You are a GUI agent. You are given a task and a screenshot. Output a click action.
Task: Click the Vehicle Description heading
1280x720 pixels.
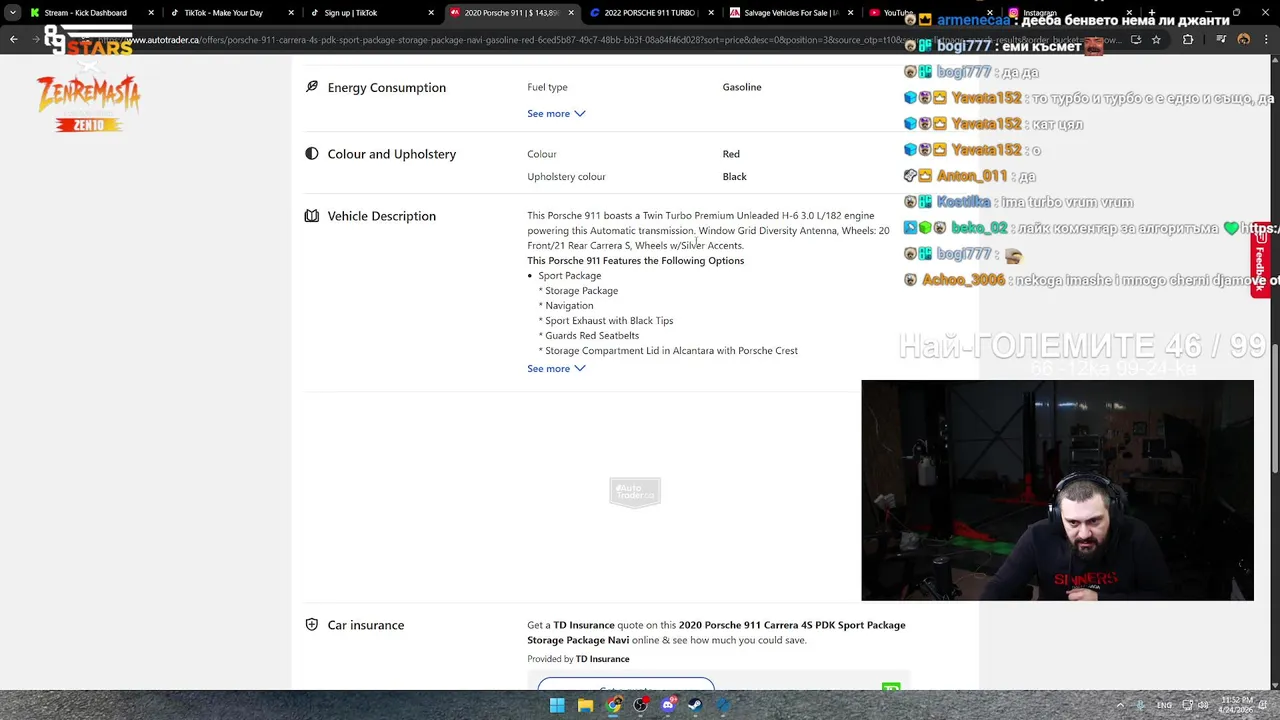point(382,216)
